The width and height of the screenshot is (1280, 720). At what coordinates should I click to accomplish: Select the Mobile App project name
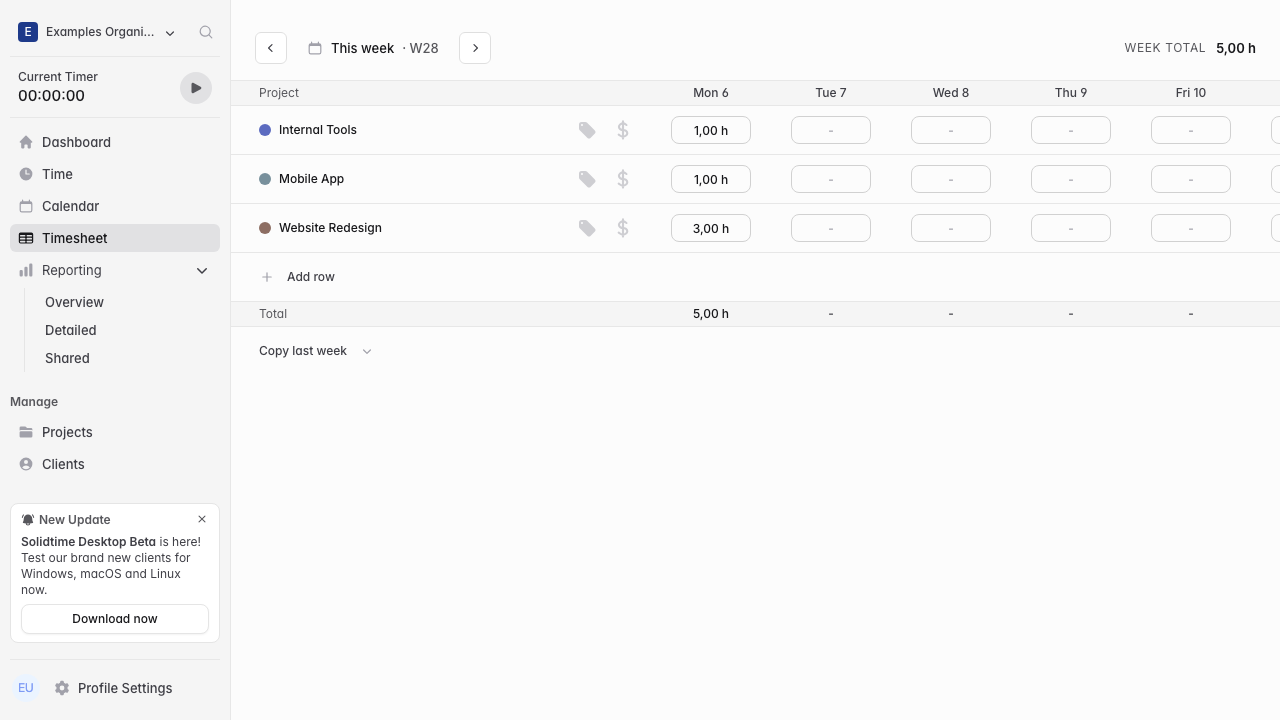[x=311, y=179]
